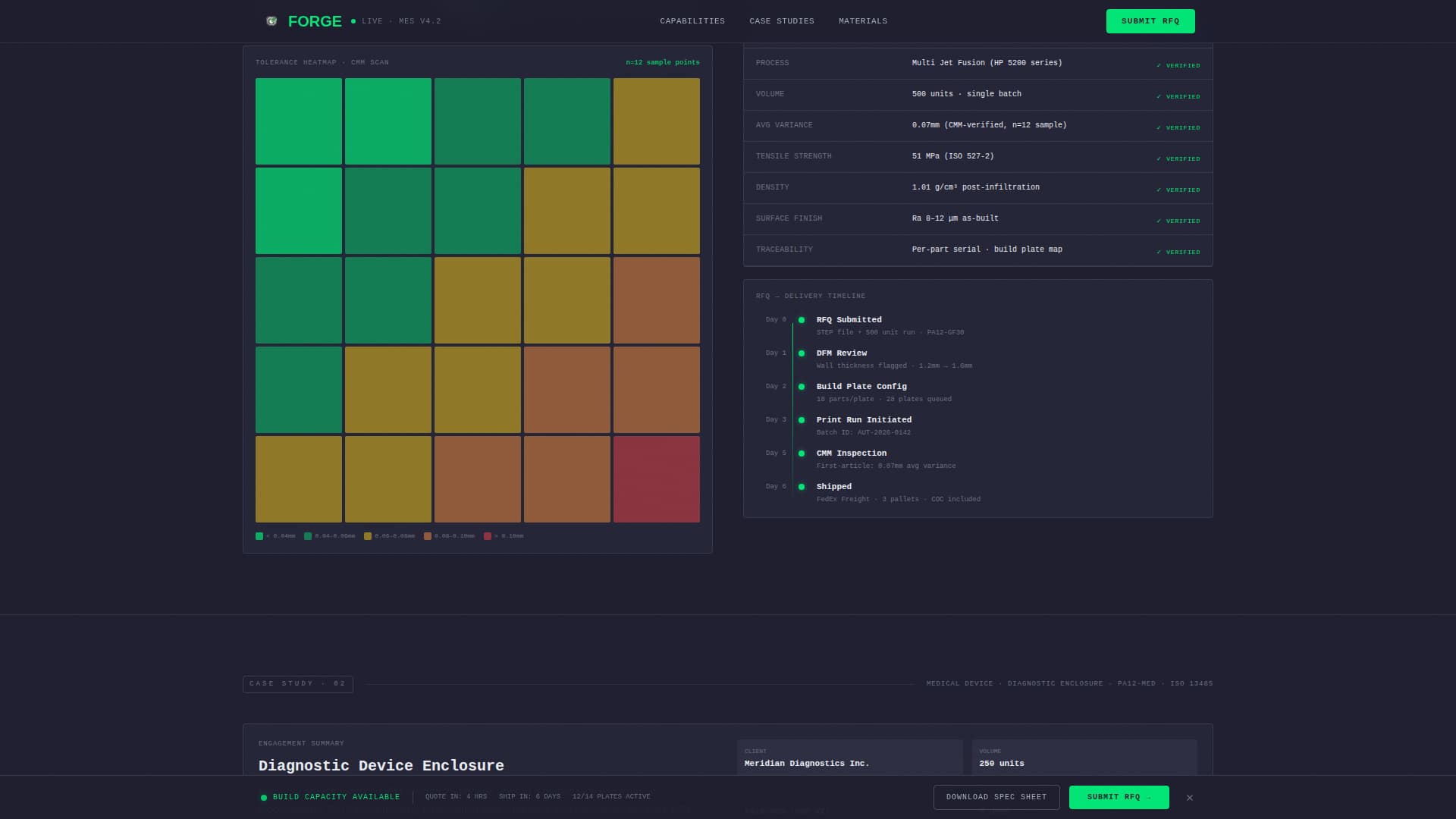Expand the CASE STUDY 02 section label
Screen dimensions: 1456x819
point(297,683)
